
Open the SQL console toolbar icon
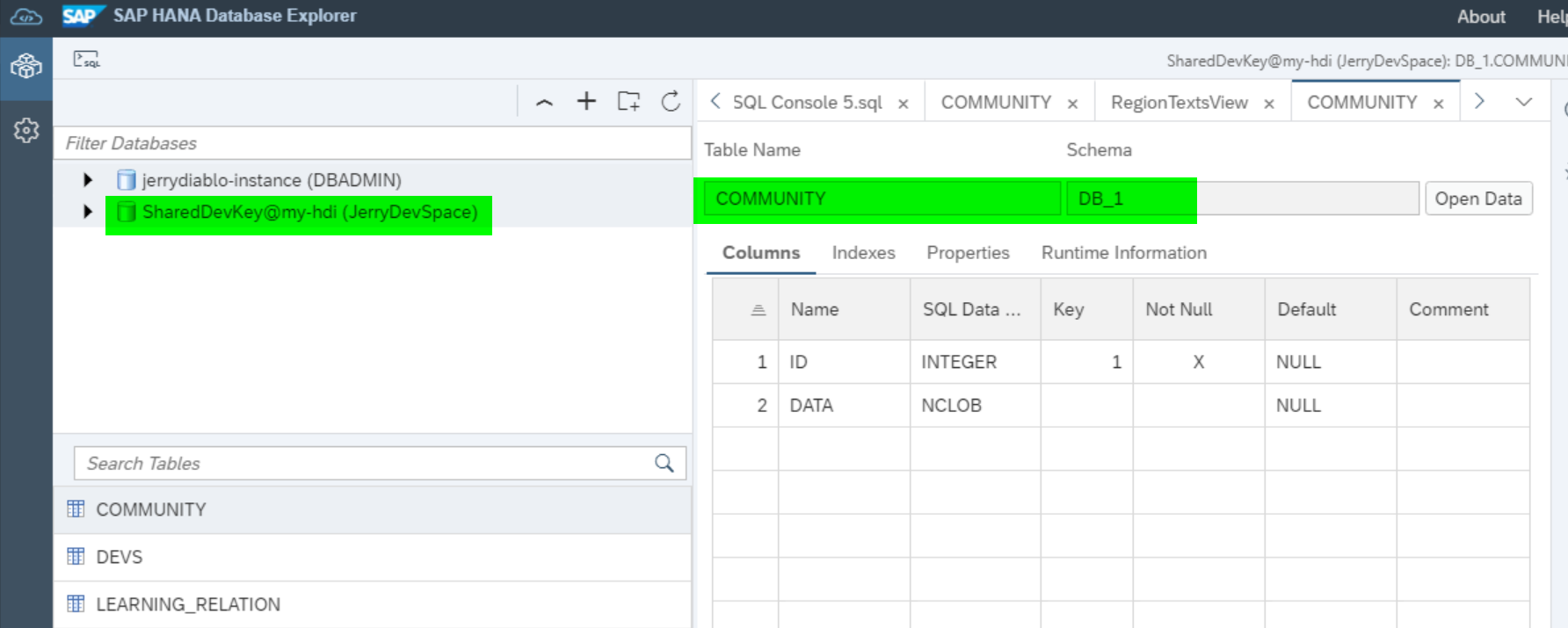pyautogui.click(x=86, y=60)
